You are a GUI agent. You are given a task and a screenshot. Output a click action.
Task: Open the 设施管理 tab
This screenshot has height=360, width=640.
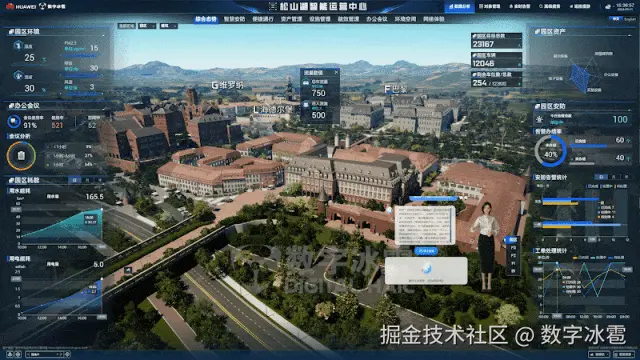point(320,19)
